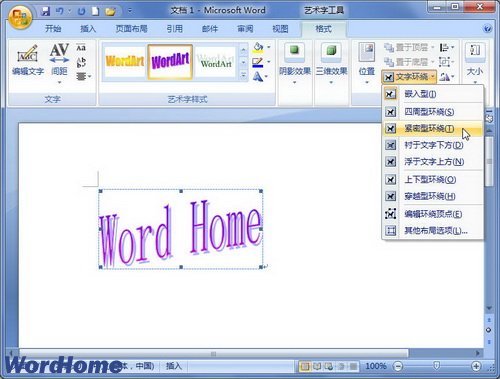Click 100% zoom level button
The image size is (500, 379).
coord(376,366)
